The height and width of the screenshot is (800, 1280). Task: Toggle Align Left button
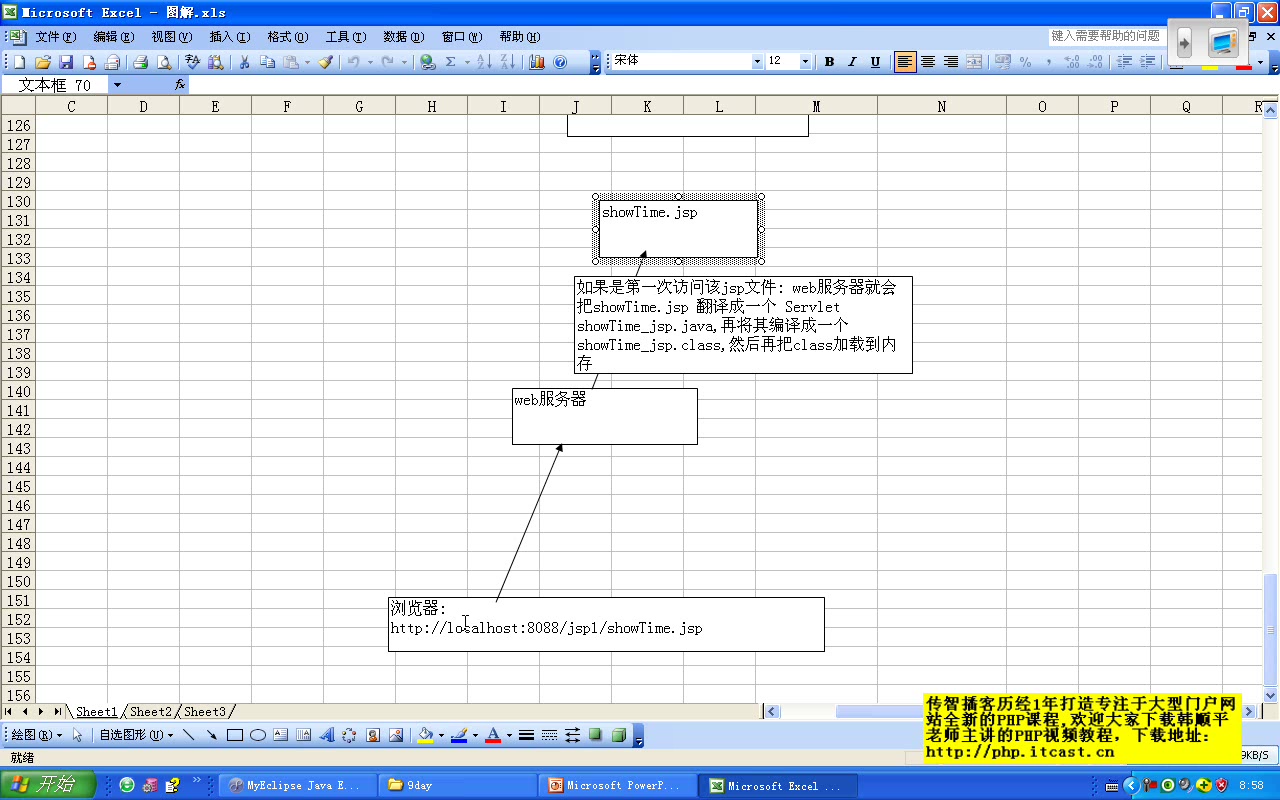[905, 62]
